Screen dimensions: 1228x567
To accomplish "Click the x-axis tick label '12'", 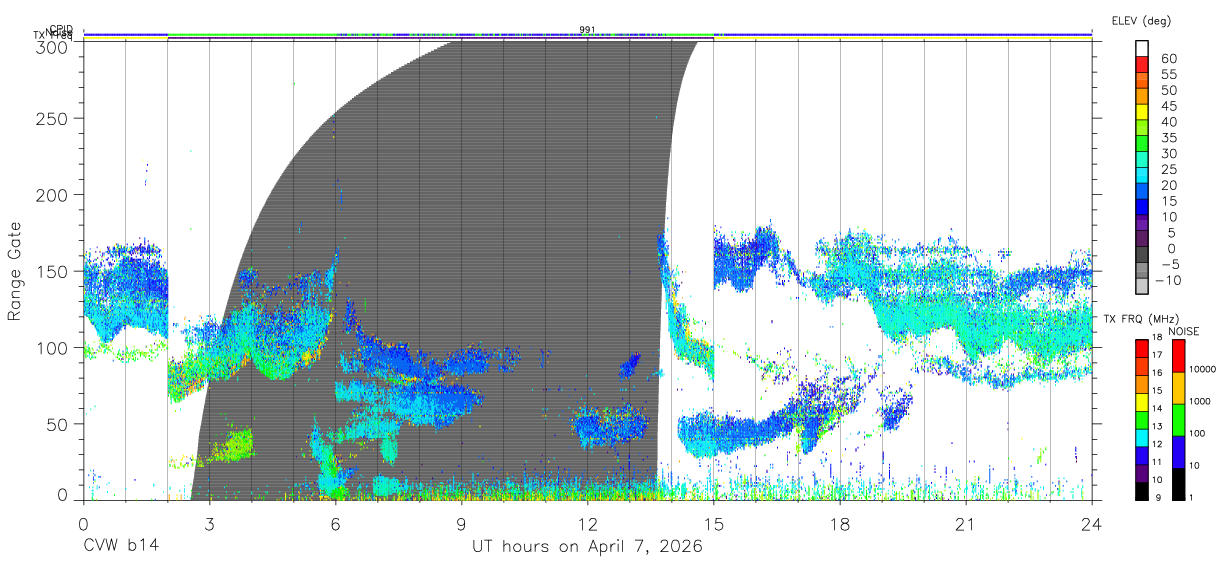I will pos(587,525).
